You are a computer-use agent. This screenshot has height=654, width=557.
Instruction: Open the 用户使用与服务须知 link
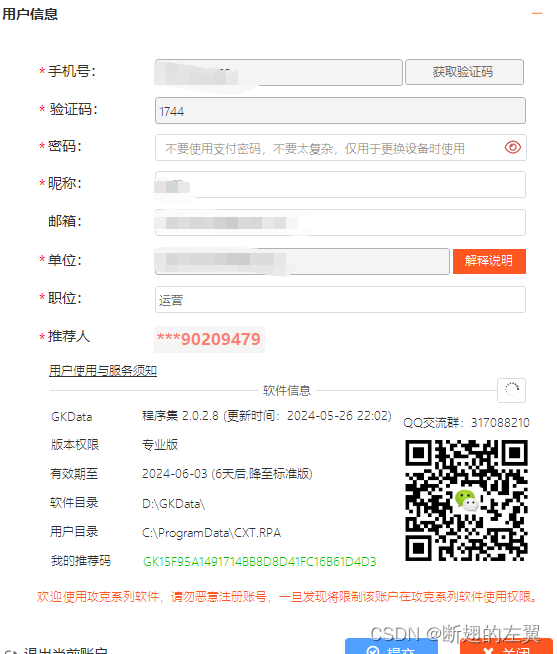103,370
